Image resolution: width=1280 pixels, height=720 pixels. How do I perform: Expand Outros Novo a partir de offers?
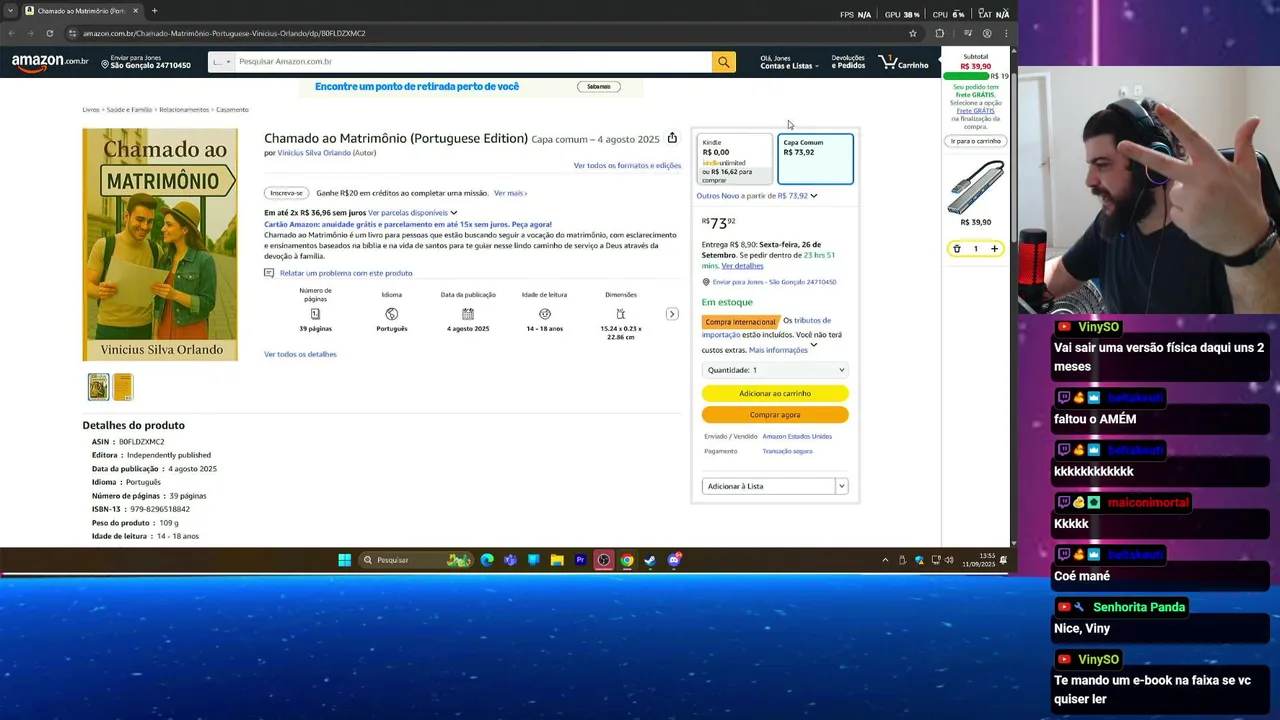[757, 196]
